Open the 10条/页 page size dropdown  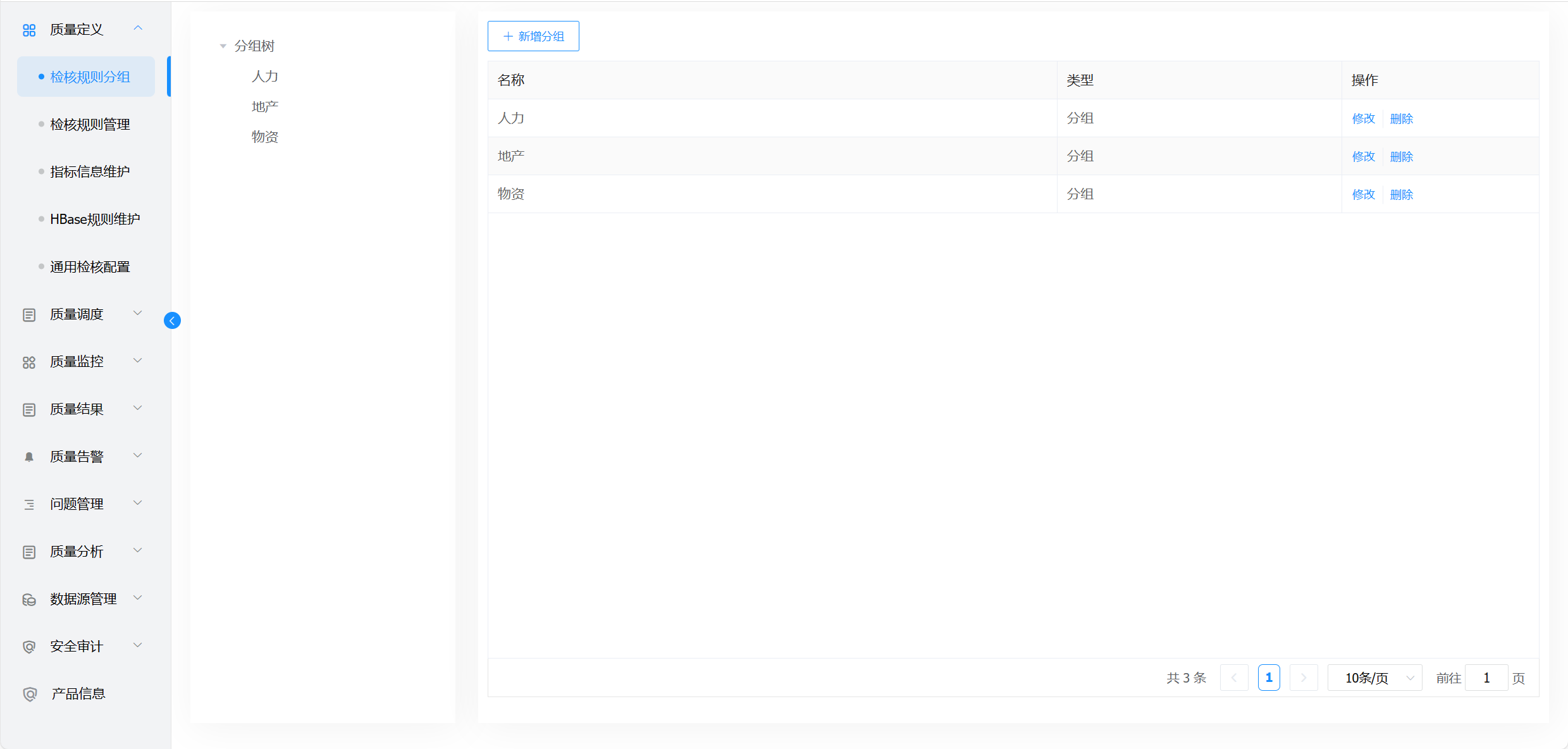pos(1374,678)
